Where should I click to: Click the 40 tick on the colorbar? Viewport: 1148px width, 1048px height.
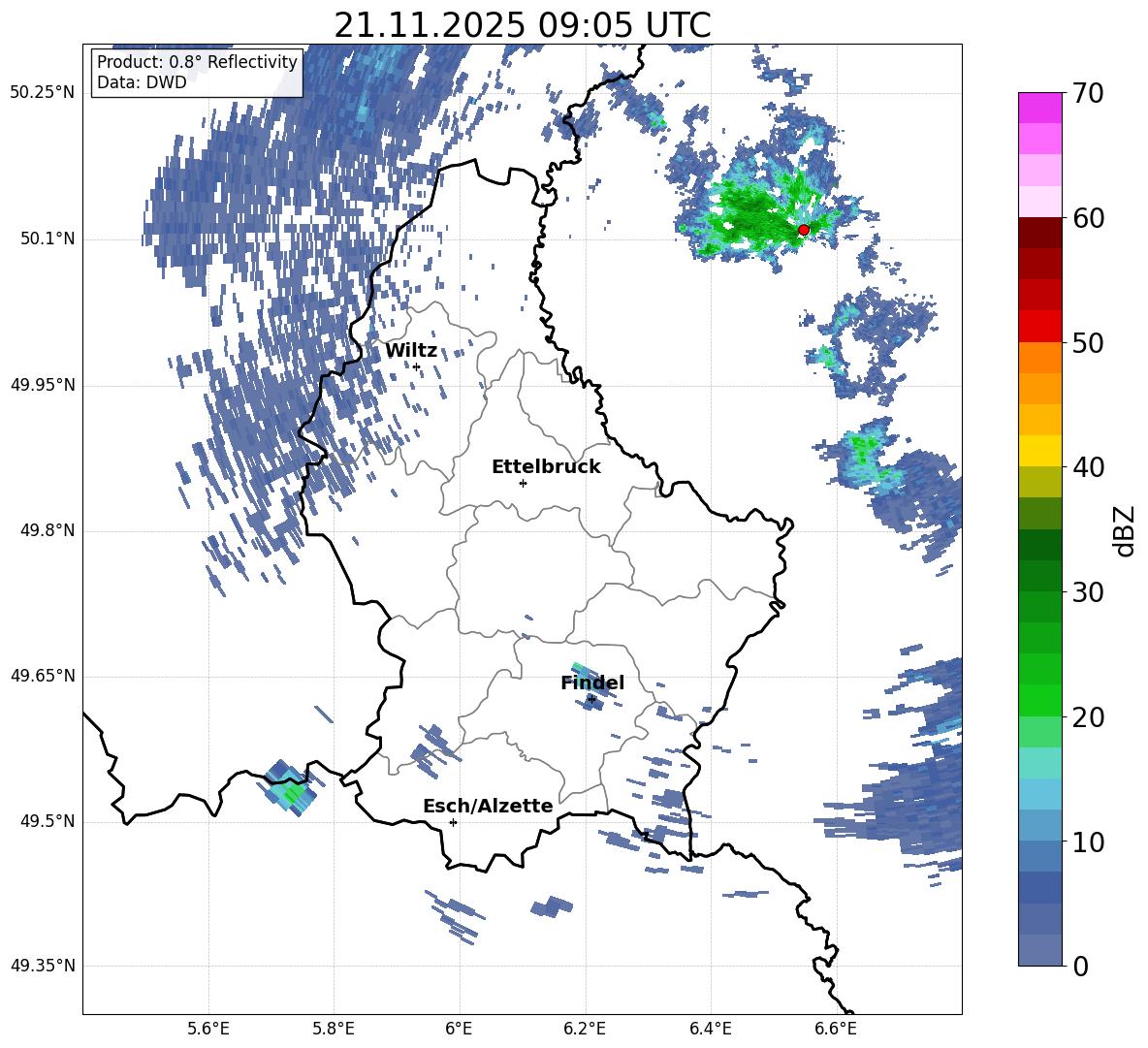(1088, 467)
